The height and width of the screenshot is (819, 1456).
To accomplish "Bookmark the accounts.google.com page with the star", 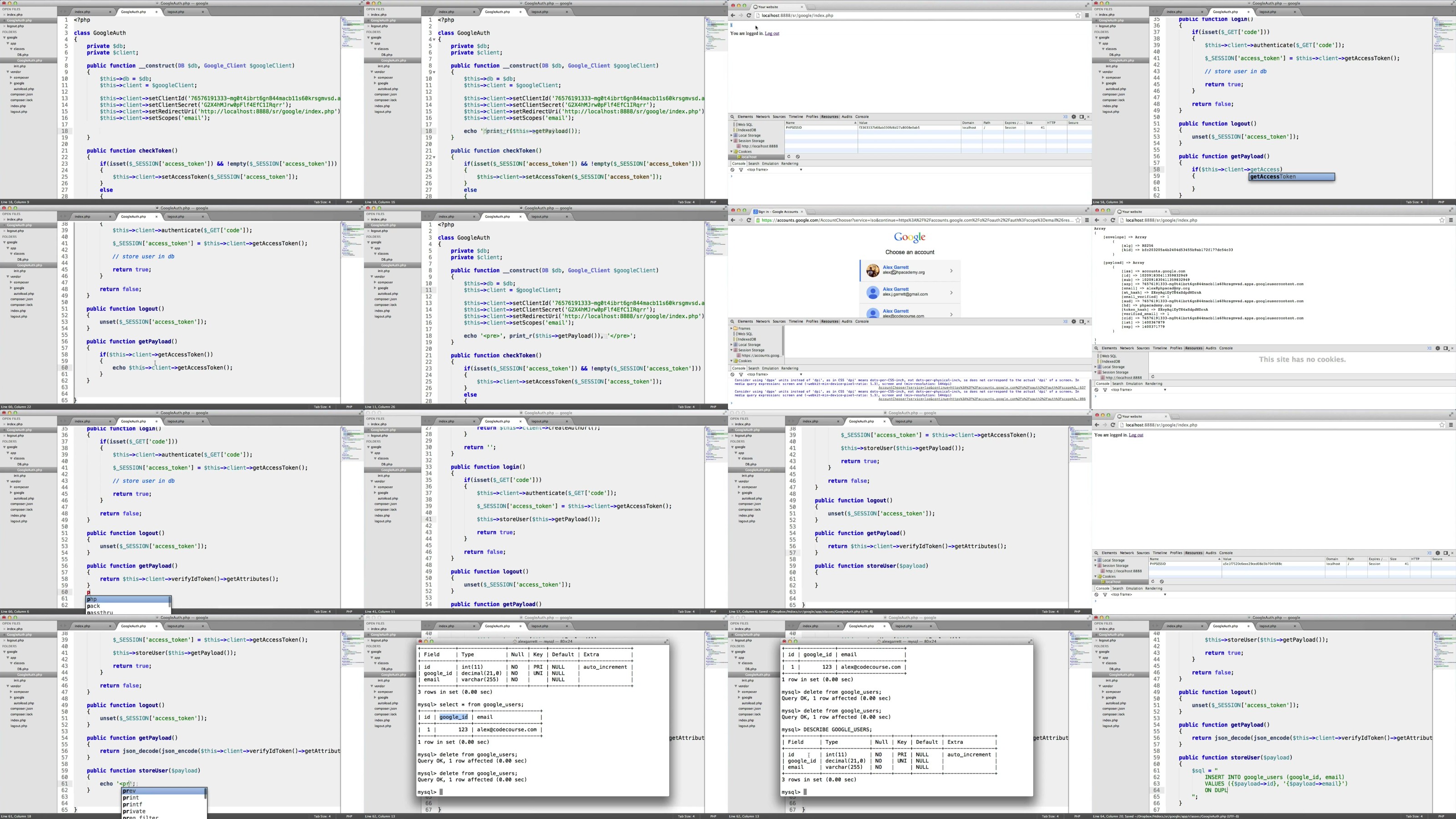I will 1078,220.
